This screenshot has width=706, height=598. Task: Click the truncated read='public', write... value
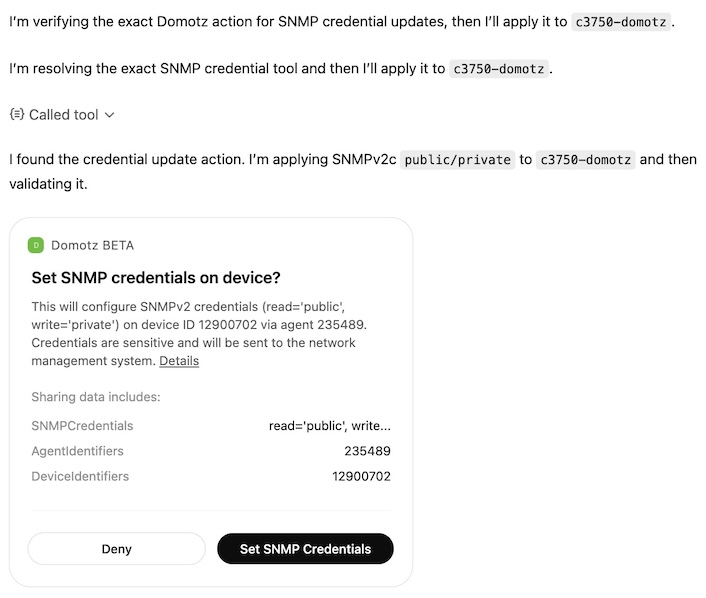[329, 426]
